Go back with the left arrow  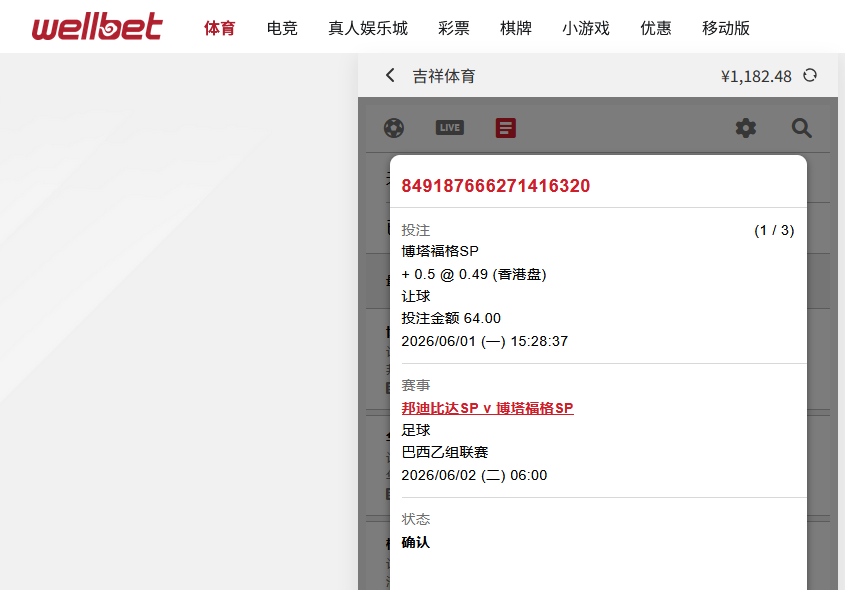tap(390, 75)
